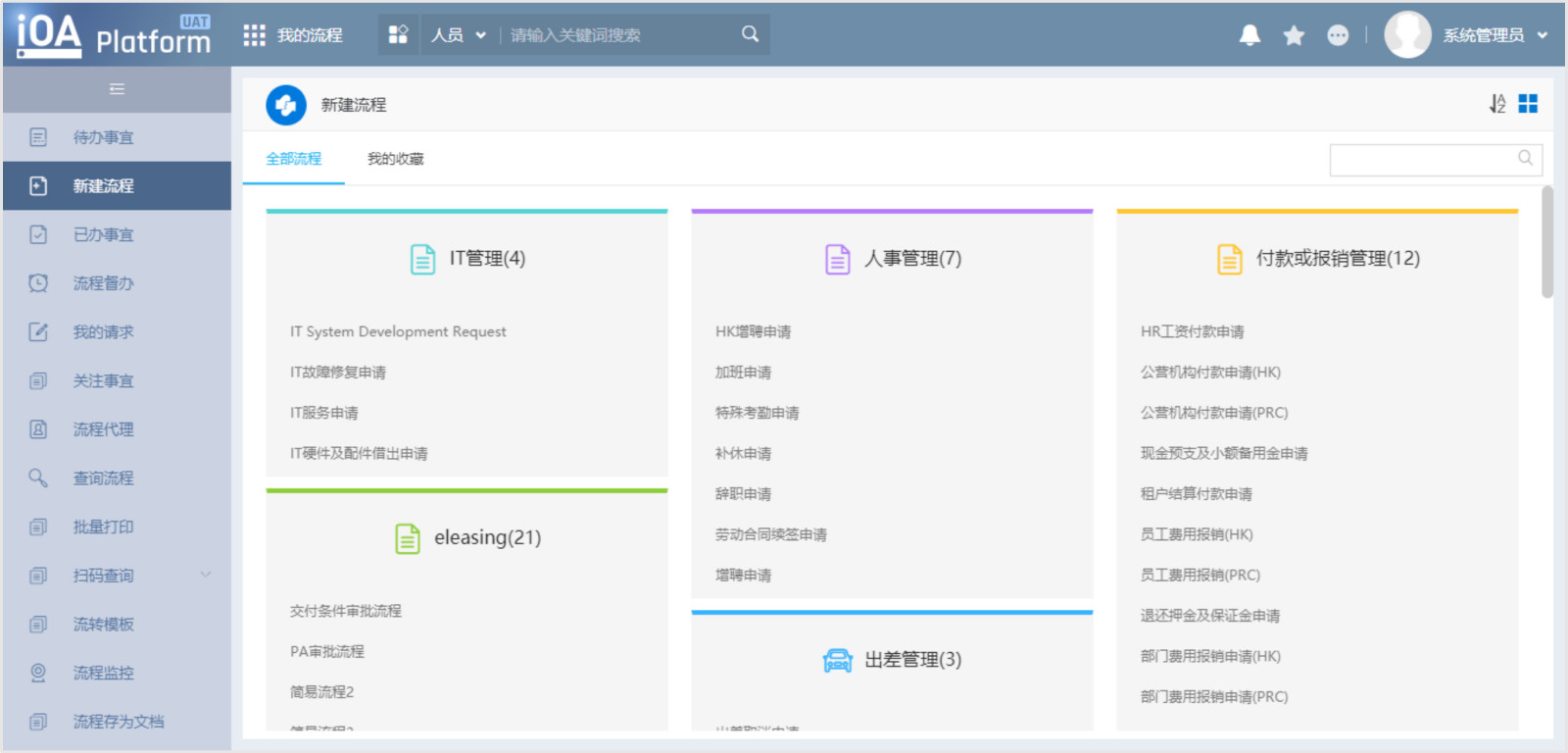Open favorites star icon

pos(1294,35)
